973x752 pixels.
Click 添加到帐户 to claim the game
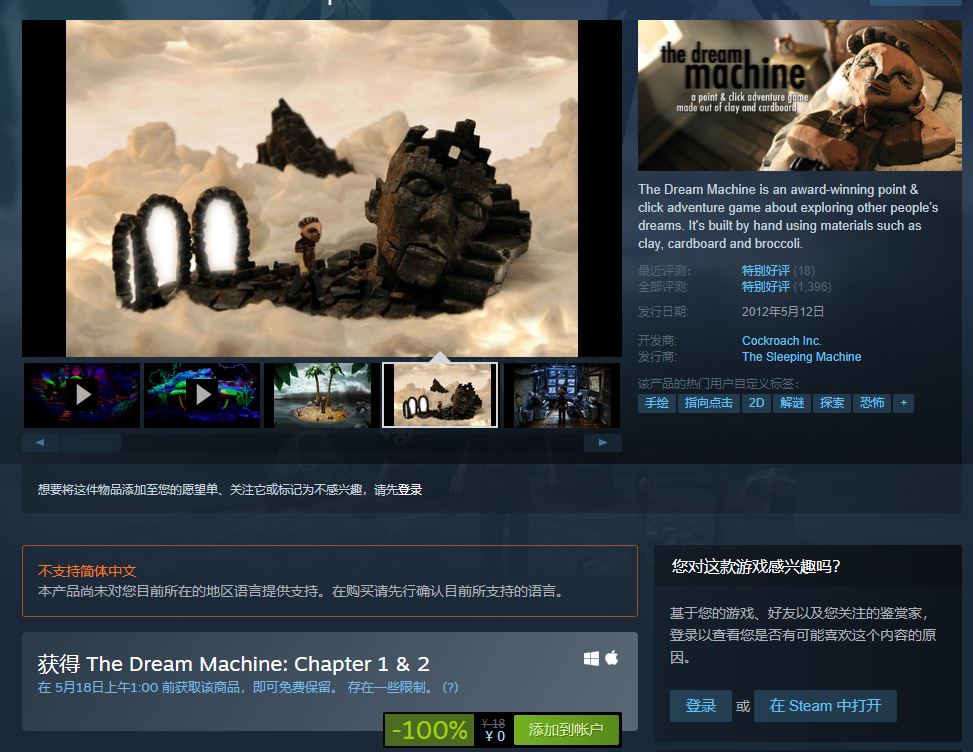pos(565,730)
